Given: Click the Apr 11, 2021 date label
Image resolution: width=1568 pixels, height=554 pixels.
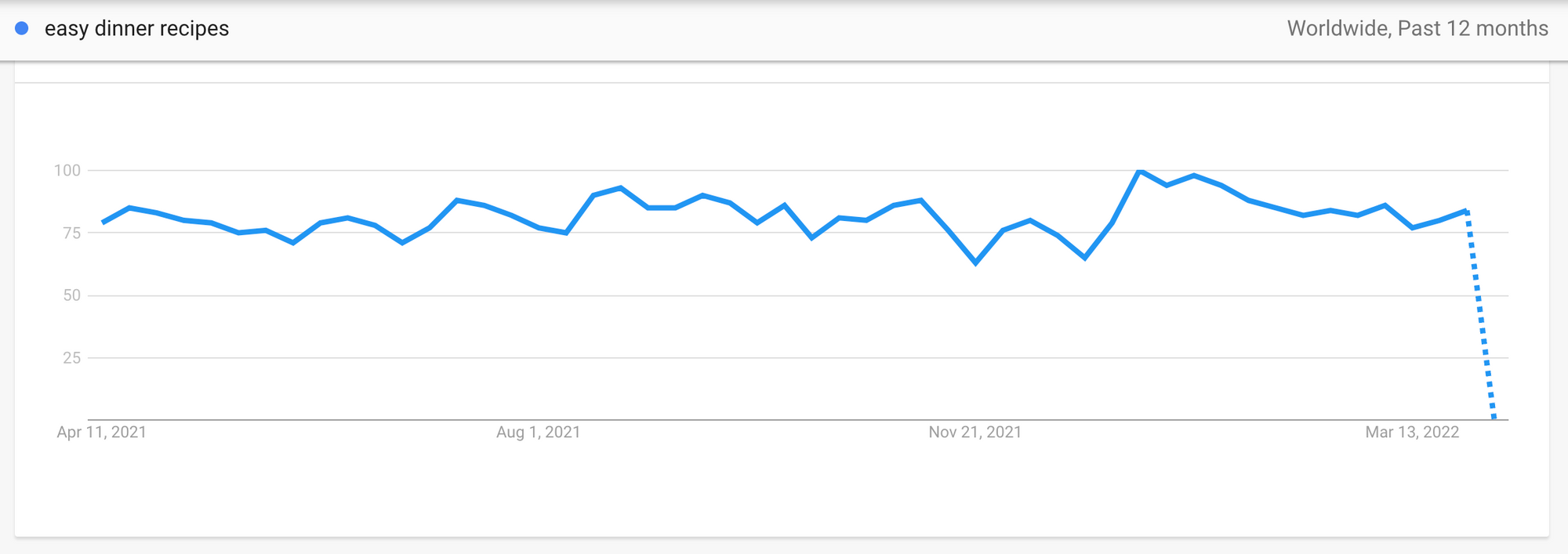Looking at the screenshot, I should click(x=102, y=432).
